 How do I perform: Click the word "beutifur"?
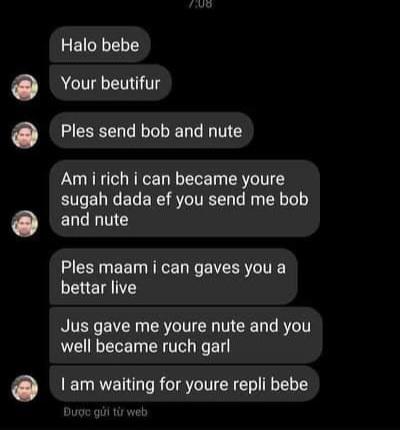[131, 83]
